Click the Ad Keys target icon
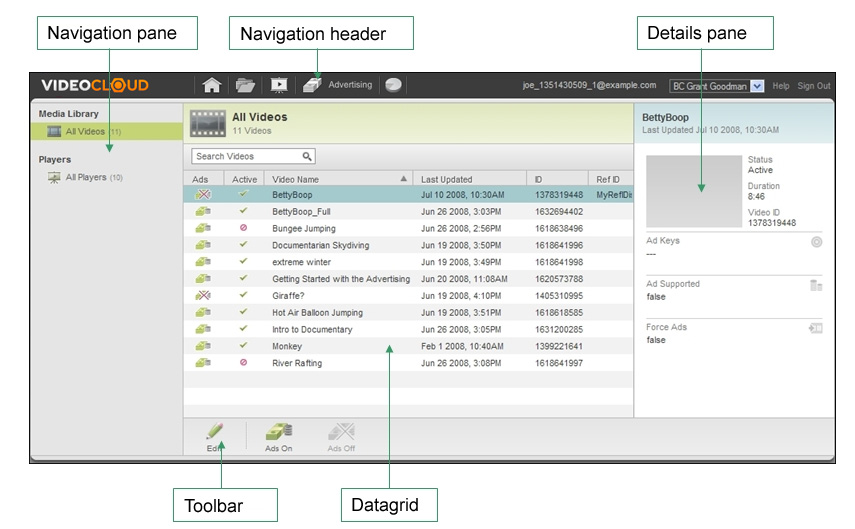Viewport: 855px width, 529px height. (816, 242)
